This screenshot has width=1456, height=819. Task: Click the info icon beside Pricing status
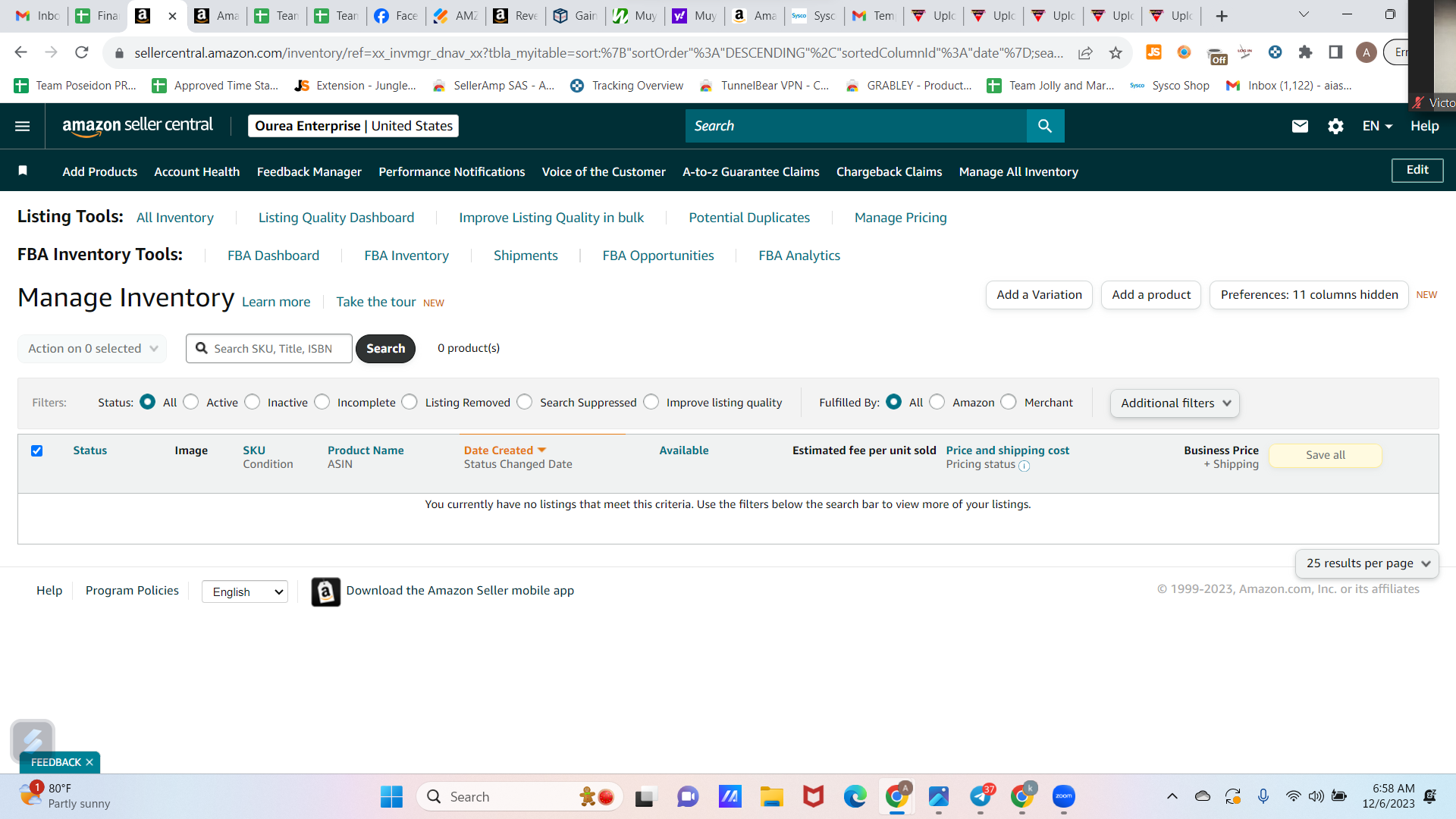[x=1024, y=466]
